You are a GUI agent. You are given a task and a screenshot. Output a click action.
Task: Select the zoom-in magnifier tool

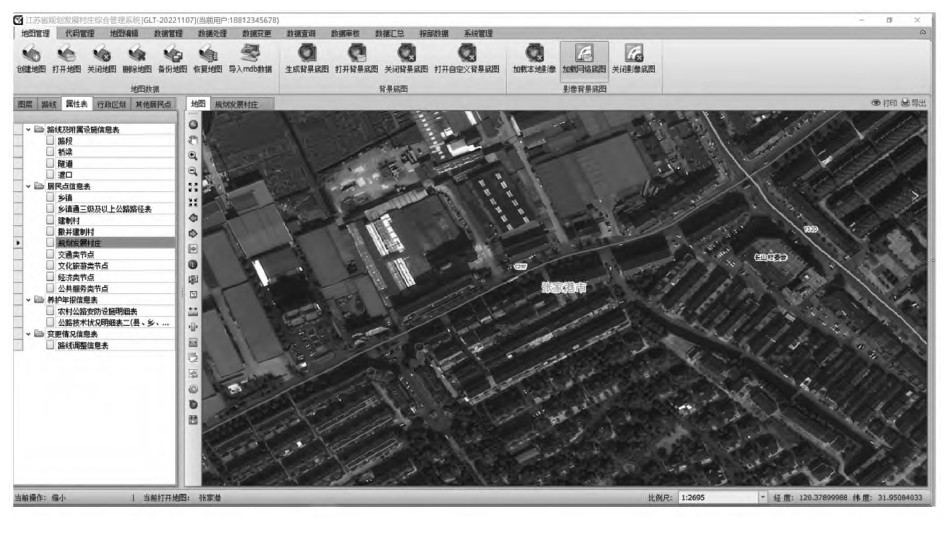coord(193,156)
